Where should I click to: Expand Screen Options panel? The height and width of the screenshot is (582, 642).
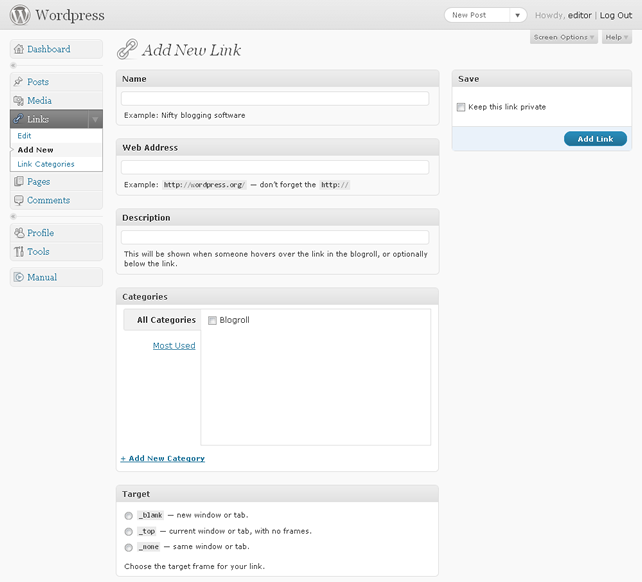564,37
